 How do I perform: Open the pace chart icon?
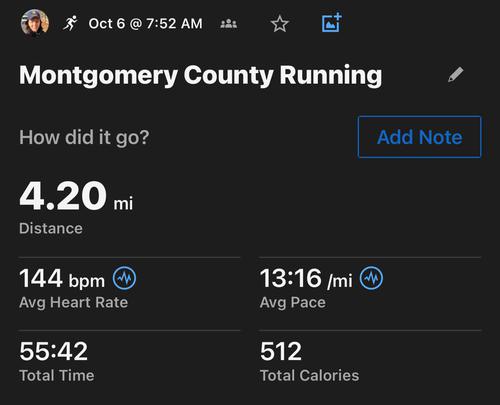pyautogui.click(x=371, y=278)
